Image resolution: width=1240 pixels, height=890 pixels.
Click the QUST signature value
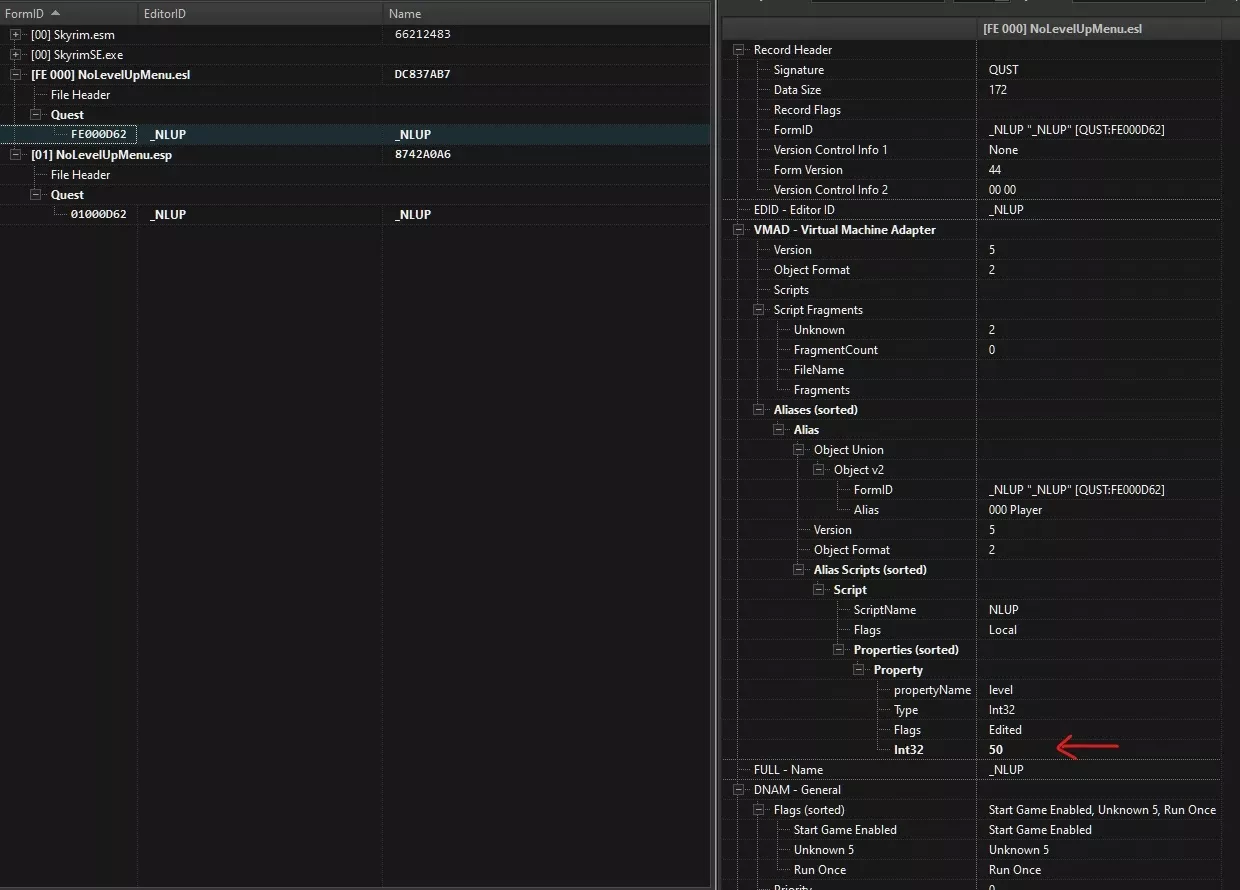[x=1004, y=70]
